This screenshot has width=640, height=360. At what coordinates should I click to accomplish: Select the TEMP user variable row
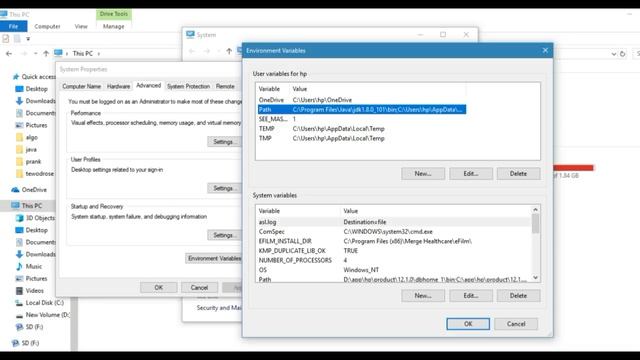point(362,129)
